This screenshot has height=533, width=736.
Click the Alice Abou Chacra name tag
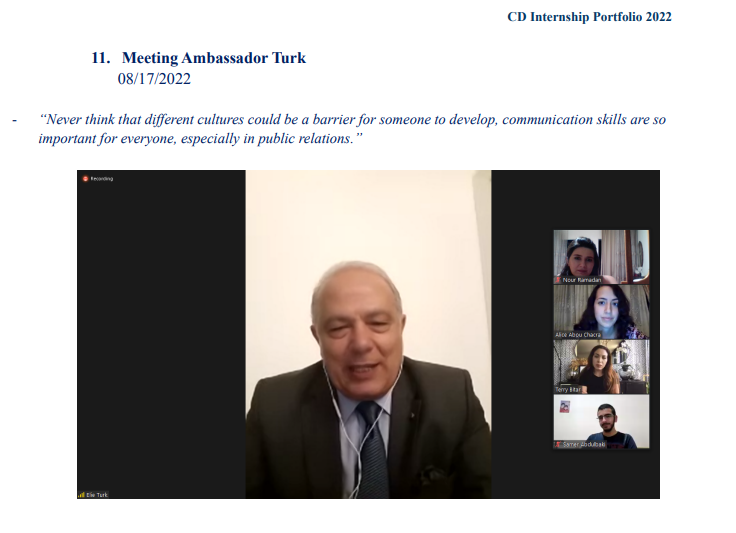[578, 335]
